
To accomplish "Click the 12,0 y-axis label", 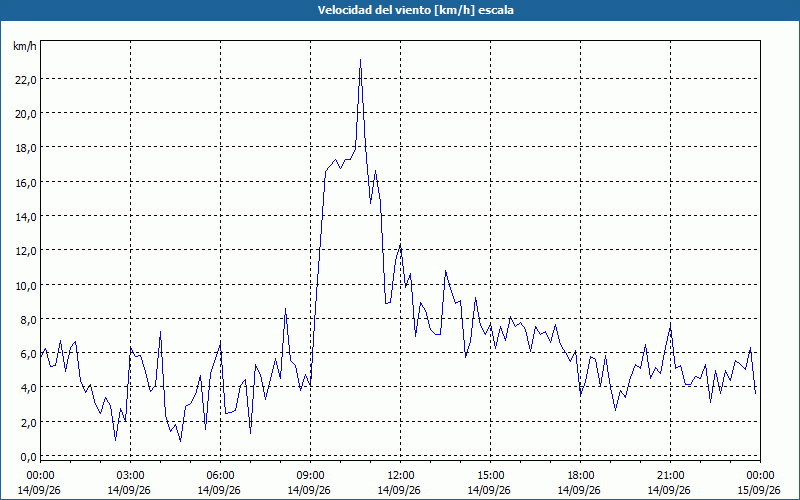I will coord(26,251).
